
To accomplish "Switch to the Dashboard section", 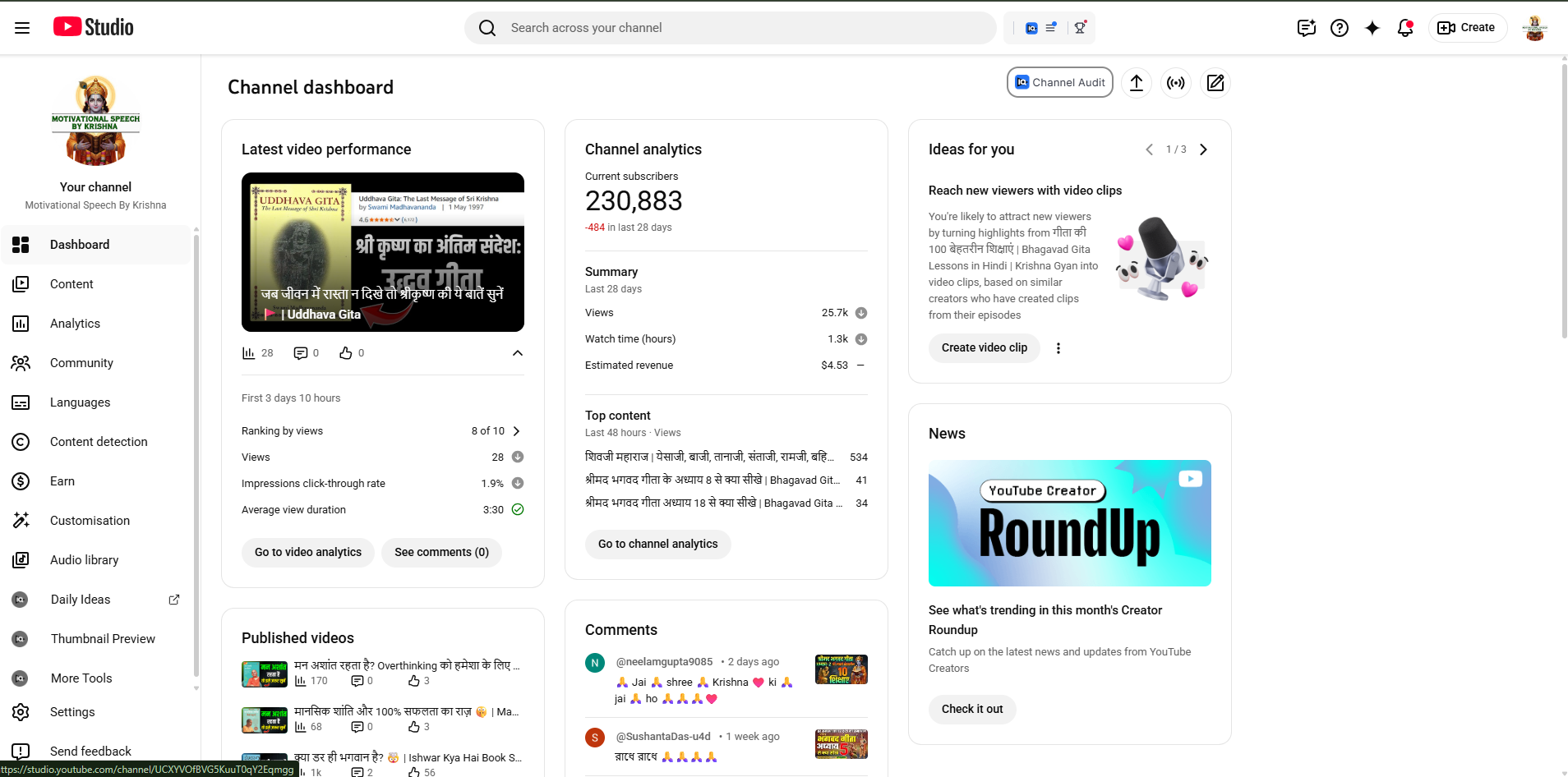I will pos(79,244).
